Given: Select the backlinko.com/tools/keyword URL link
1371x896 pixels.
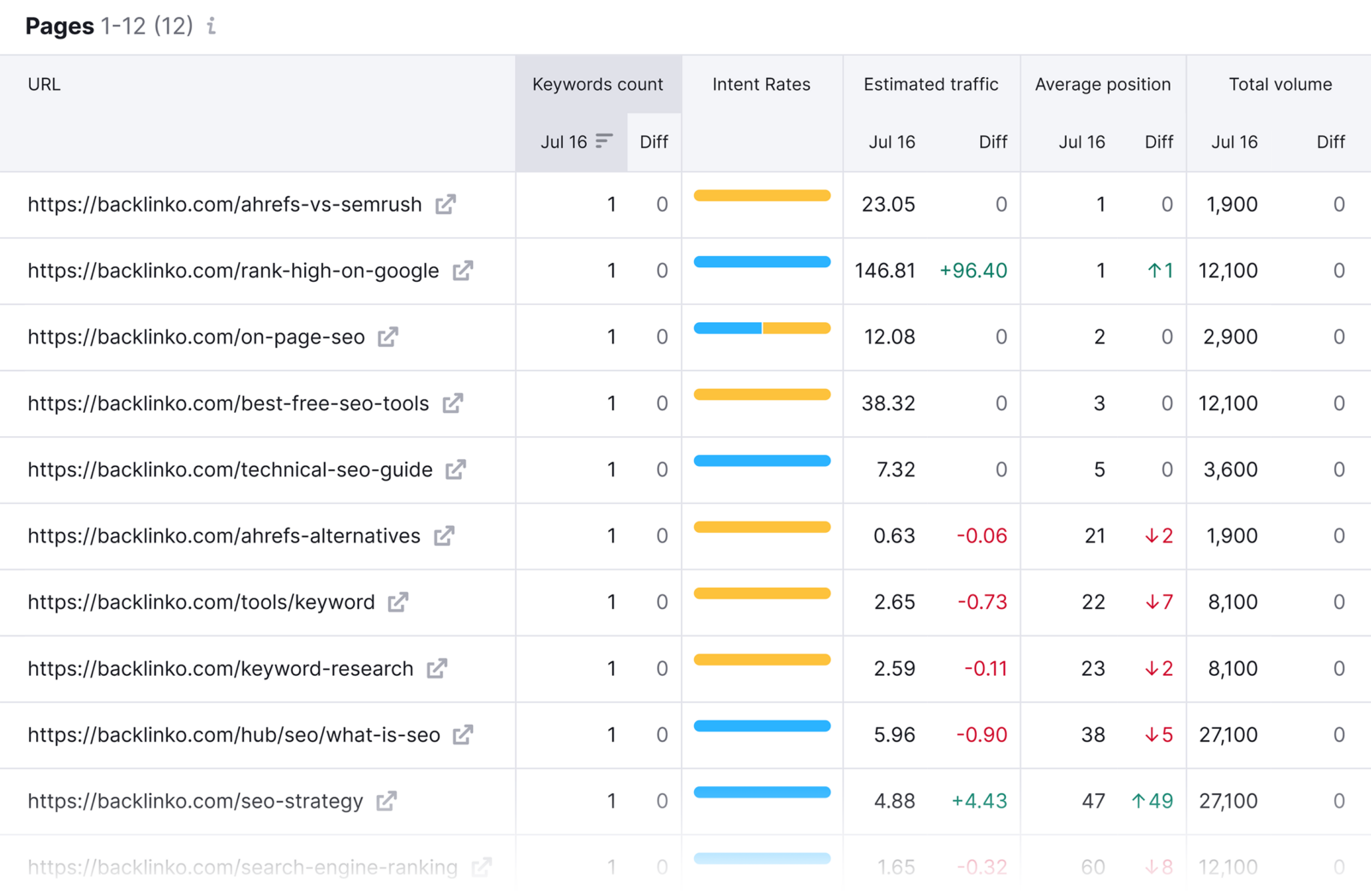Looking at the screenshot, I should point(201,602).
